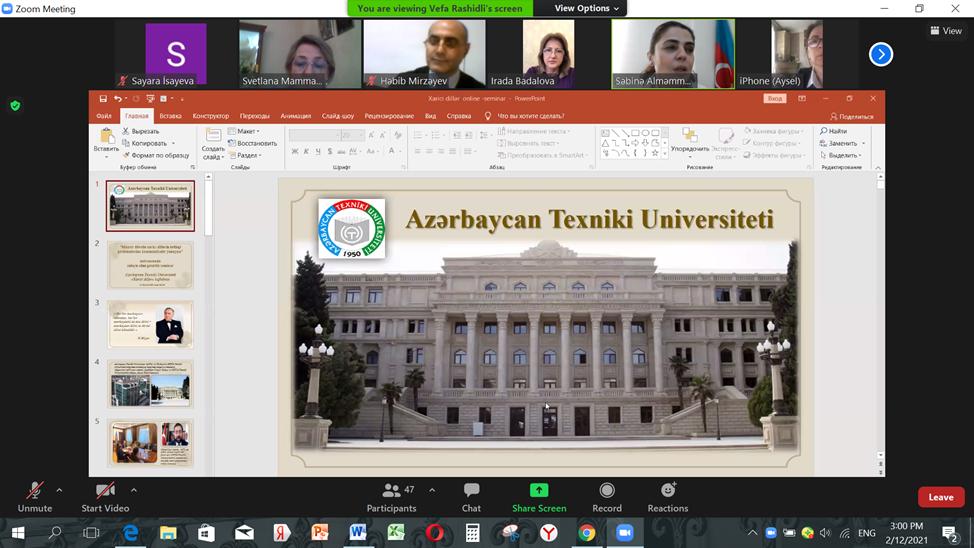The width and height of the screenshot is (974, 548).
Task: Open the Reactions emoji menu
Action: click(x=667, y=491)
